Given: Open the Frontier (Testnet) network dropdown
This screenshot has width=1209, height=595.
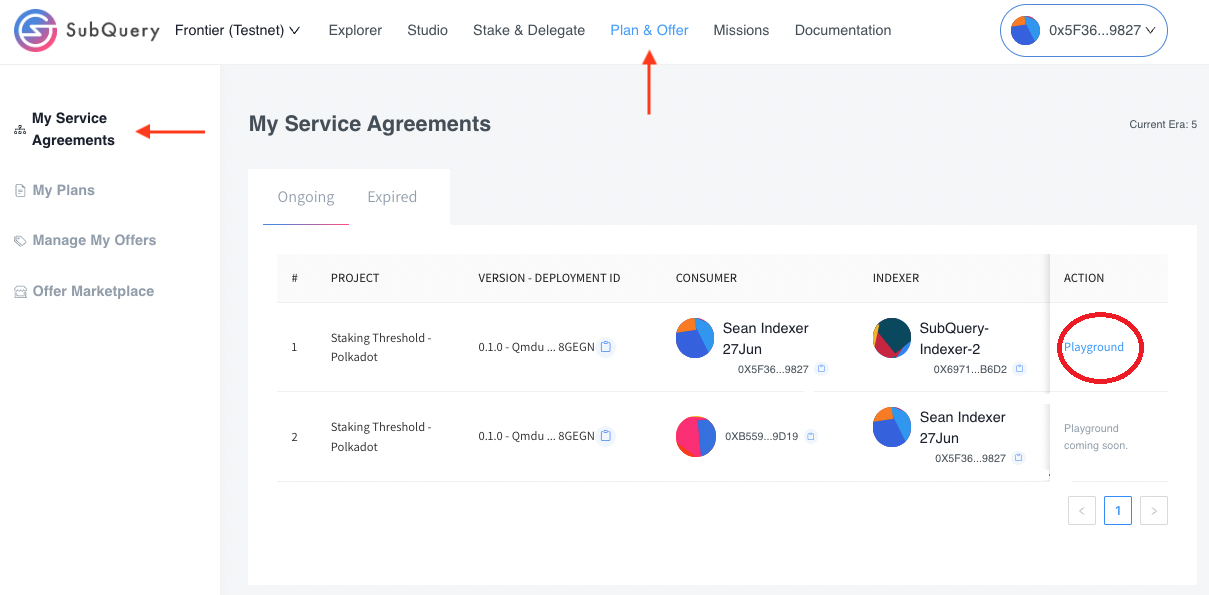Looking at the screenshot, I should pos(237,30).
